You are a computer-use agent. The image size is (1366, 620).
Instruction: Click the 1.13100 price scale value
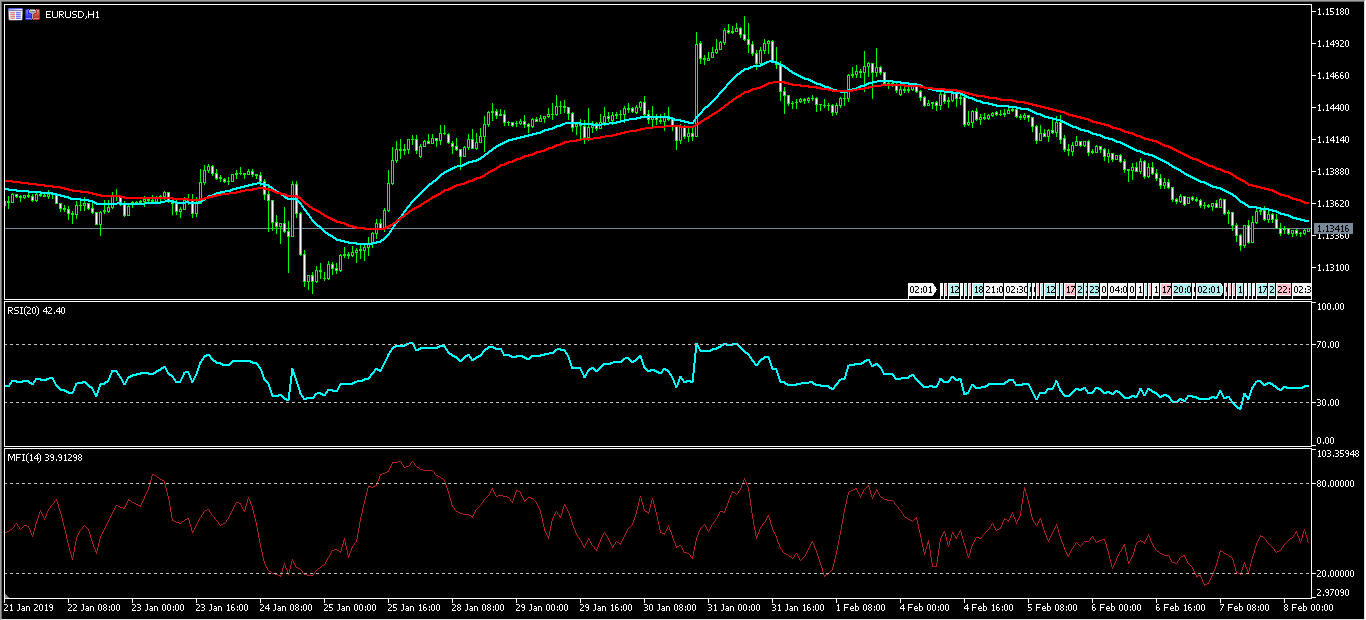(x=1333, y=268)
